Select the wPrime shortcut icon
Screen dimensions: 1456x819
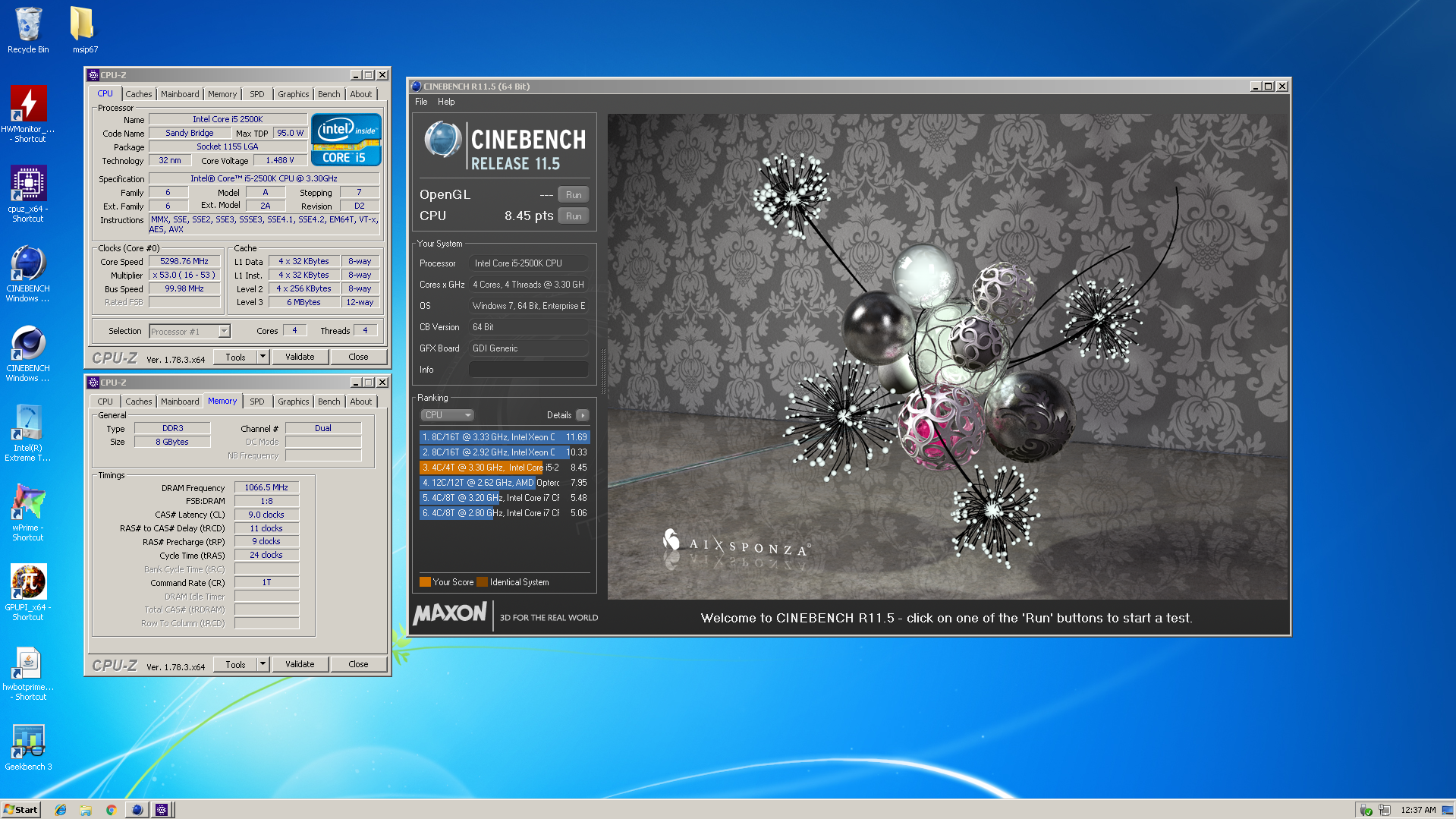click(28, 512)
